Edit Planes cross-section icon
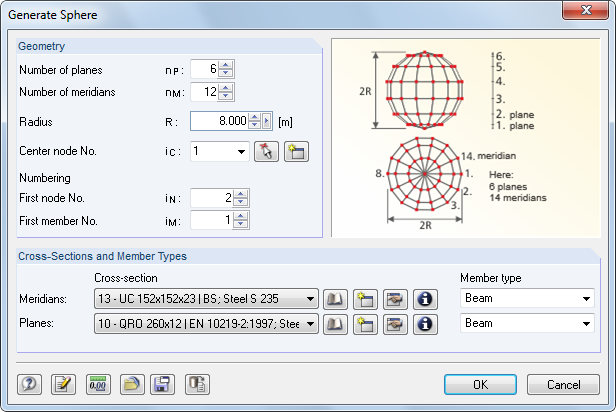Image resolution: width=616 pixels, height=412 pixels. [395, 324]
